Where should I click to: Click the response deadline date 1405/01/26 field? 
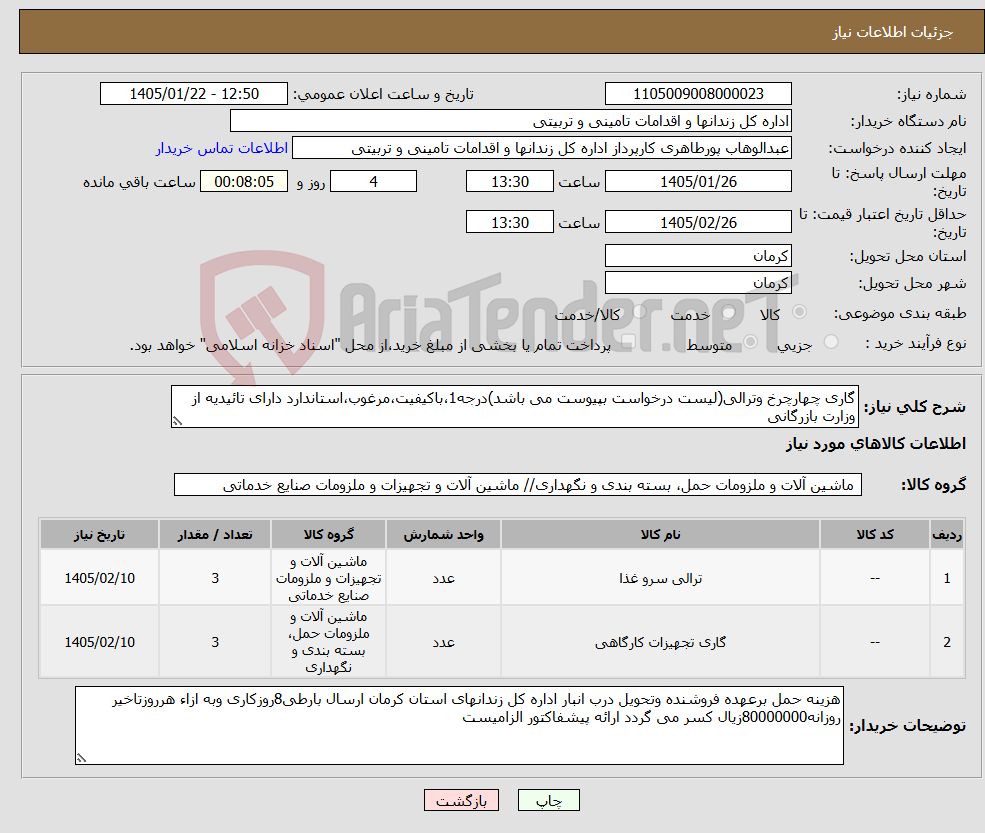point(698,182)
